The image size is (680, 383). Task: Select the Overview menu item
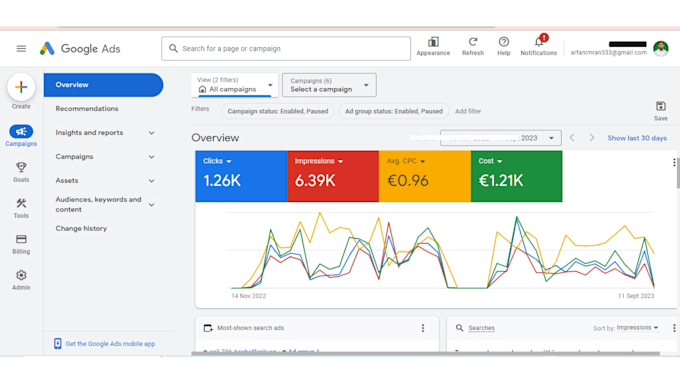pyautogui.click(x=103, y=85)
